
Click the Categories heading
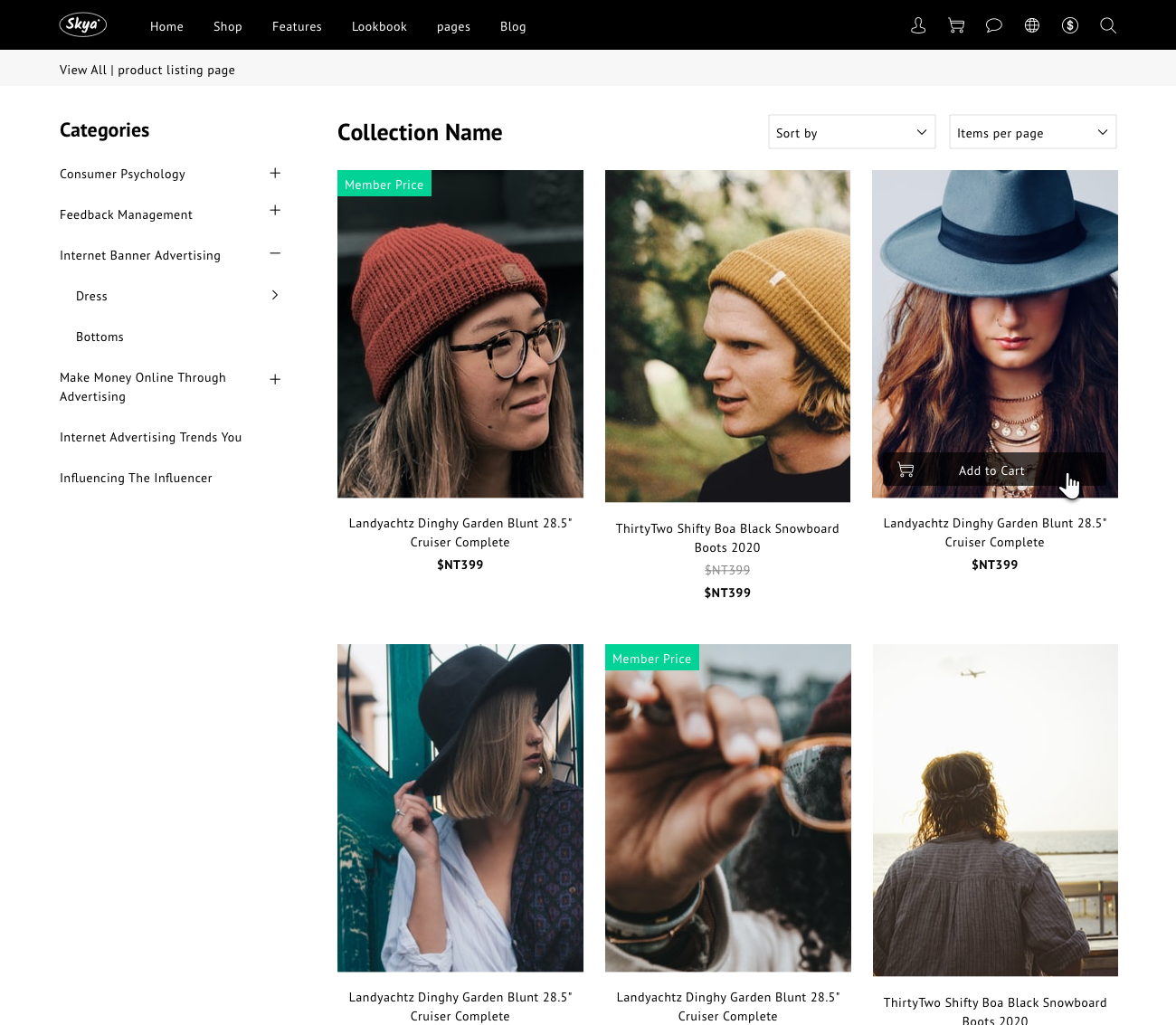(x=105, y=130)
